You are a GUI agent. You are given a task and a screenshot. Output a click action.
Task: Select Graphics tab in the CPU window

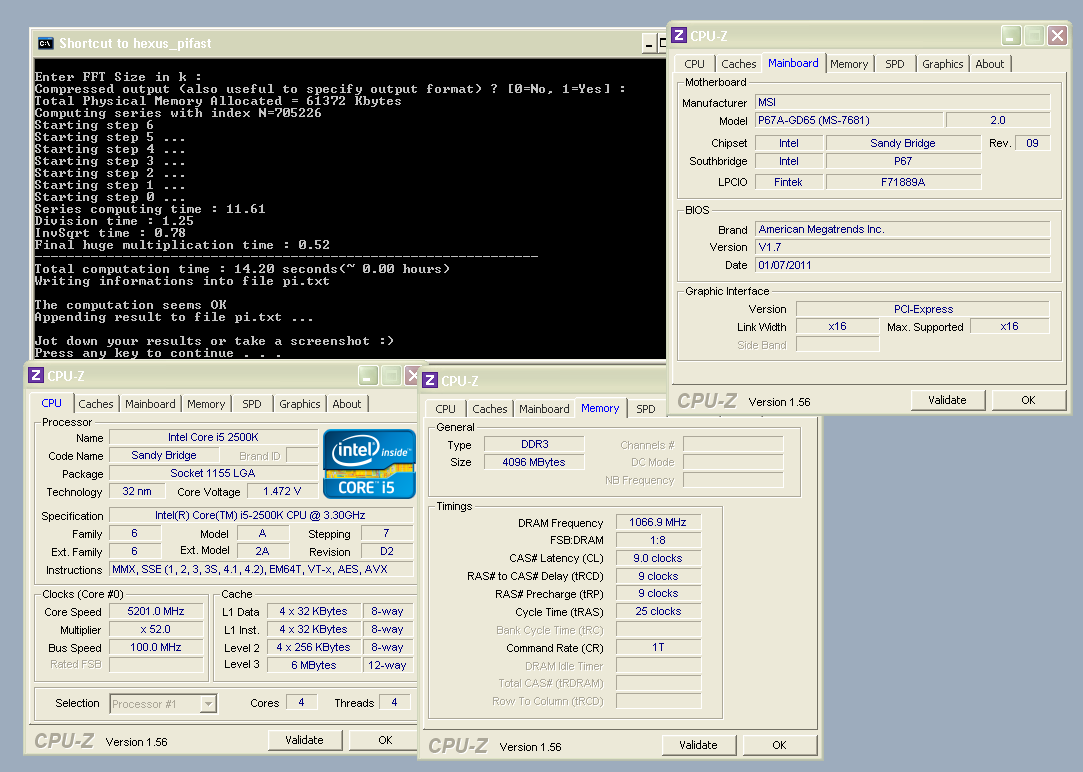point(300,404)
